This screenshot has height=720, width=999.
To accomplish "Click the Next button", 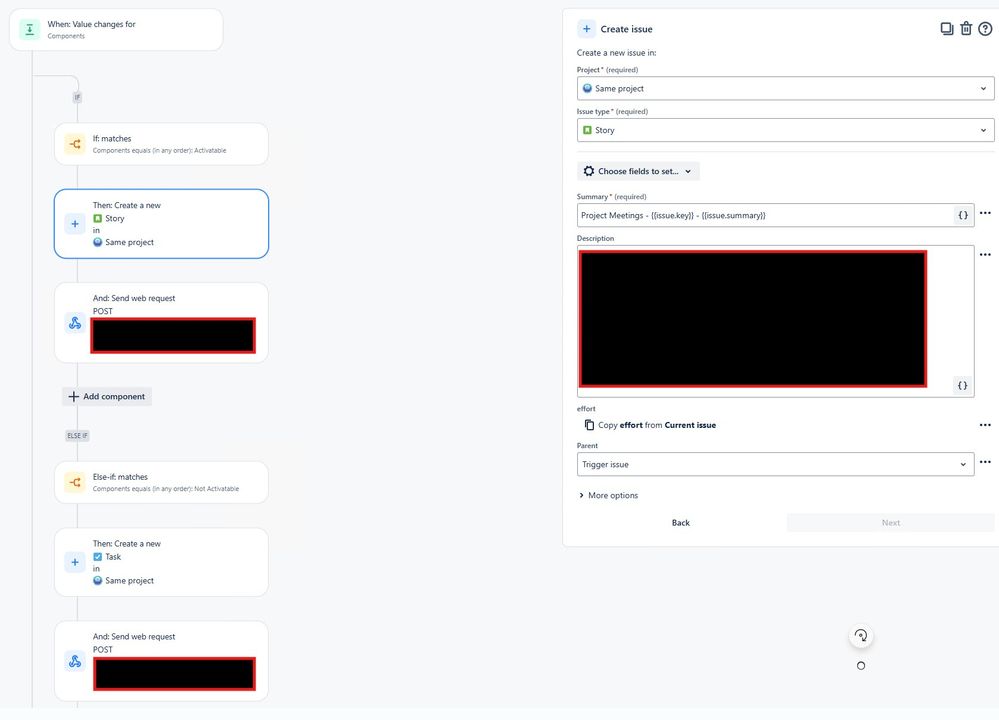I will pyautogui.click(x=890, y=522).
